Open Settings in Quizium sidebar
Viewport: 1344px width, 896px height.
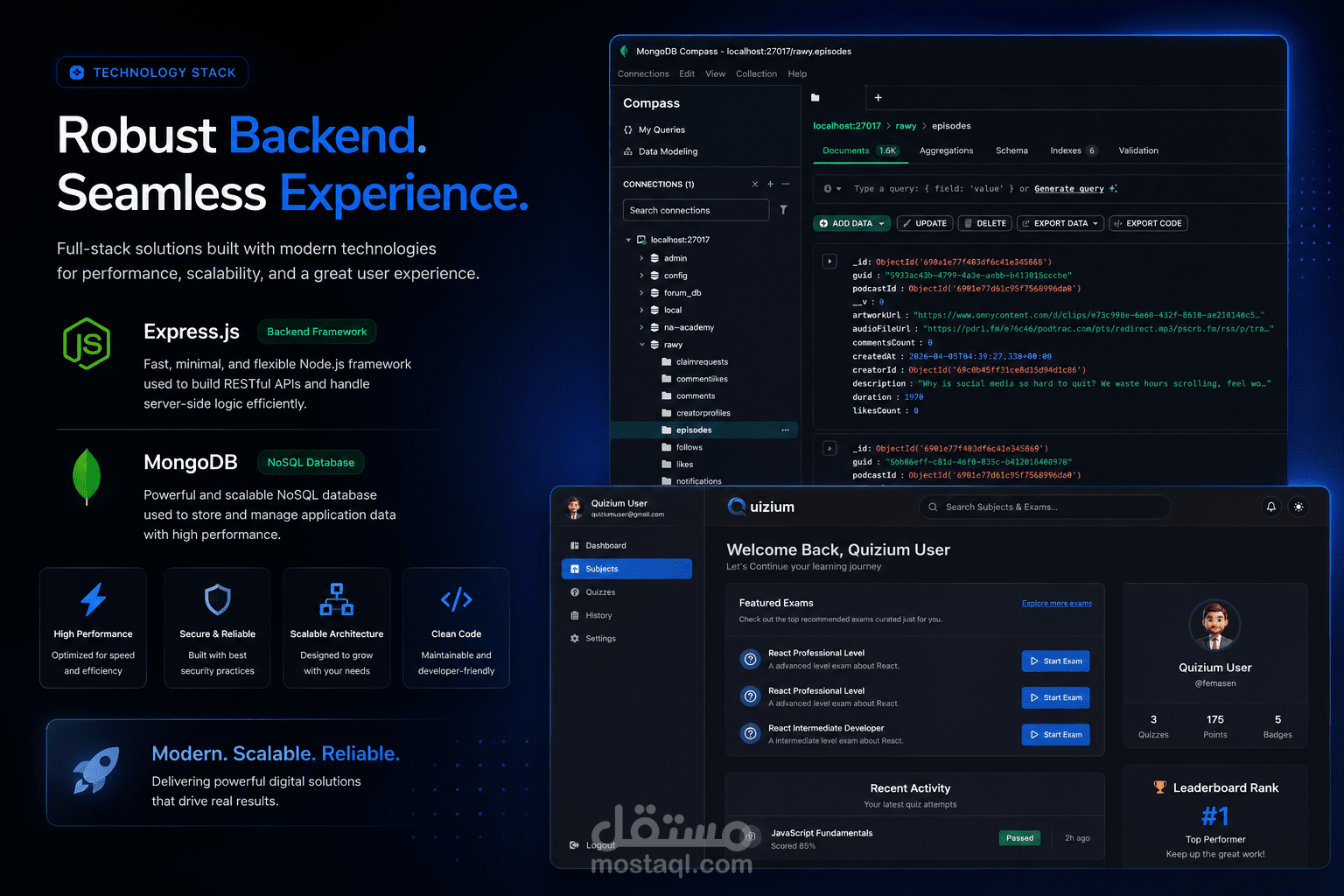592,639
